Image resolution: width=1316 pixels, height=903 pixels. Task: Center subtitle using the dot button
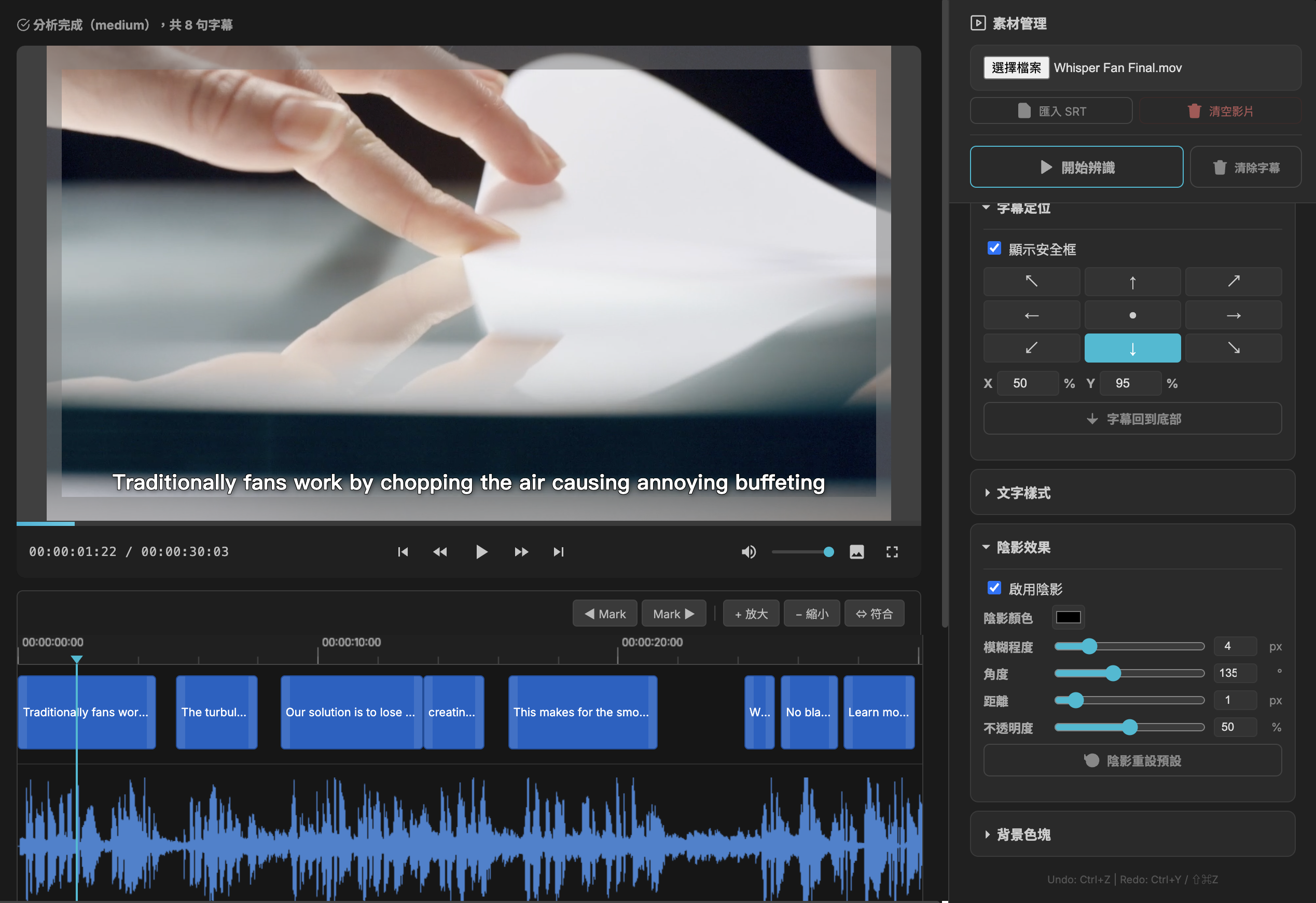1132,315
